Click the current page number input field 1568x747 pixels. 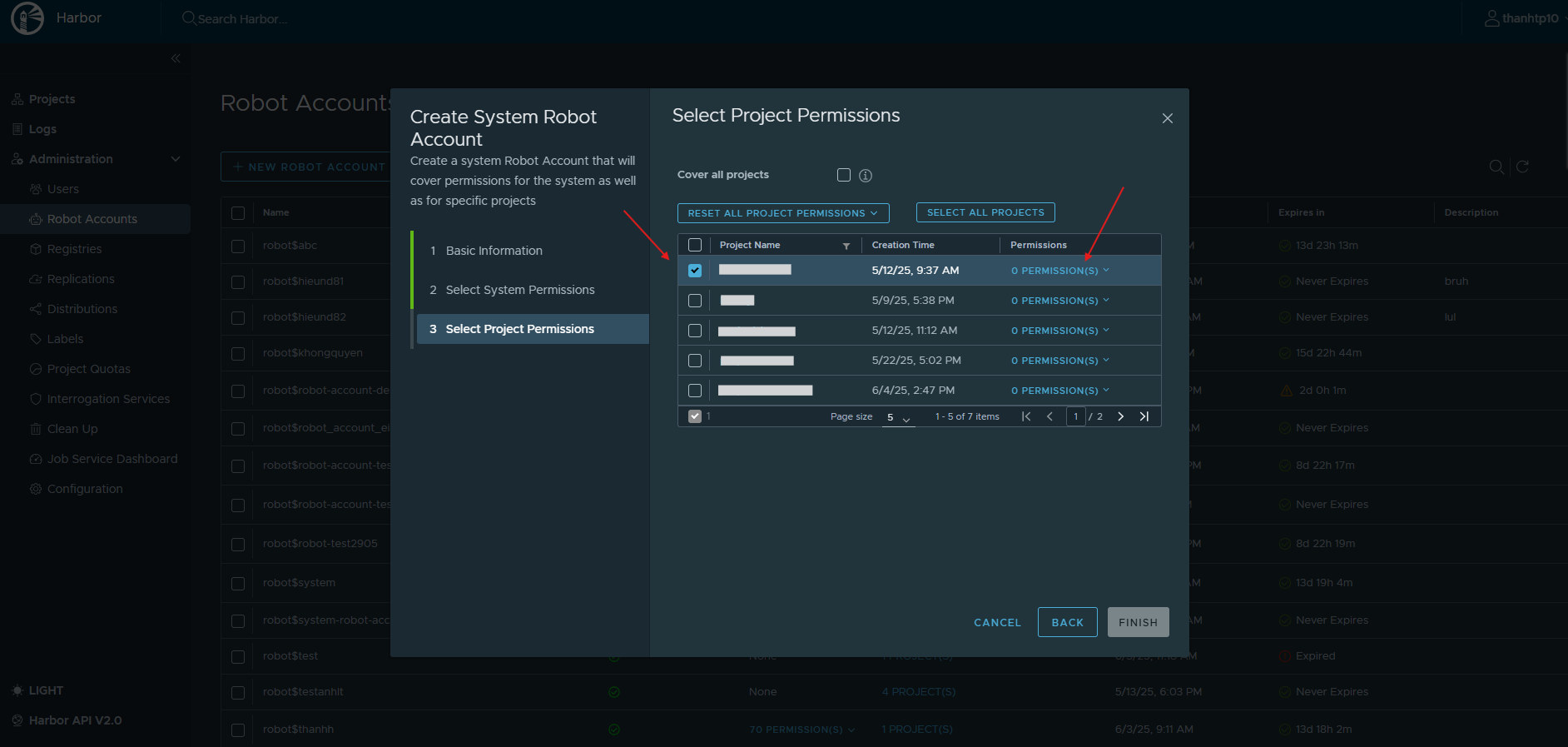pyautogui.click(x=1075, y=416)
